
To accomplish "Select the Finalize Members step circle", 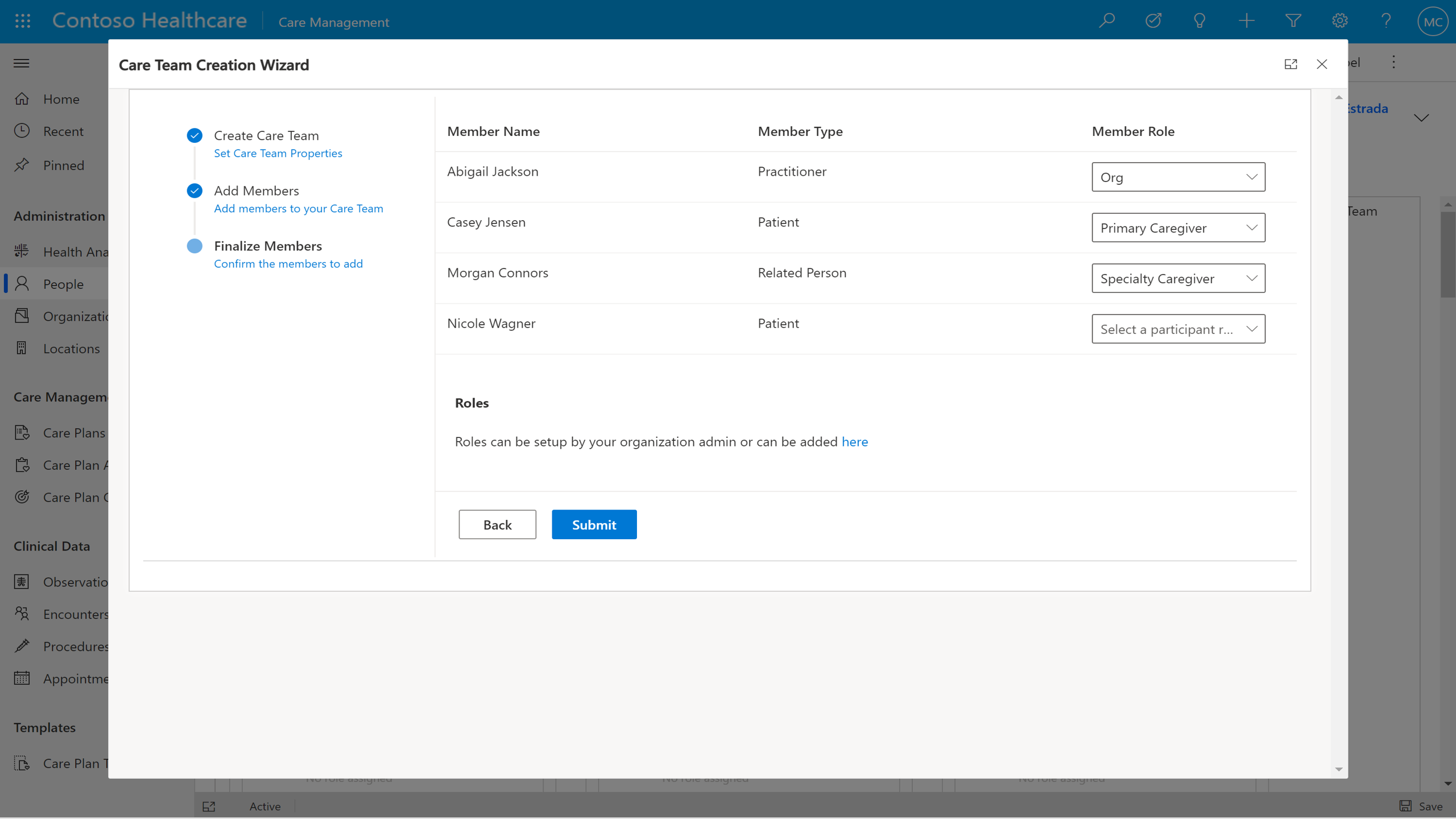I will click(x=195, y=246).
